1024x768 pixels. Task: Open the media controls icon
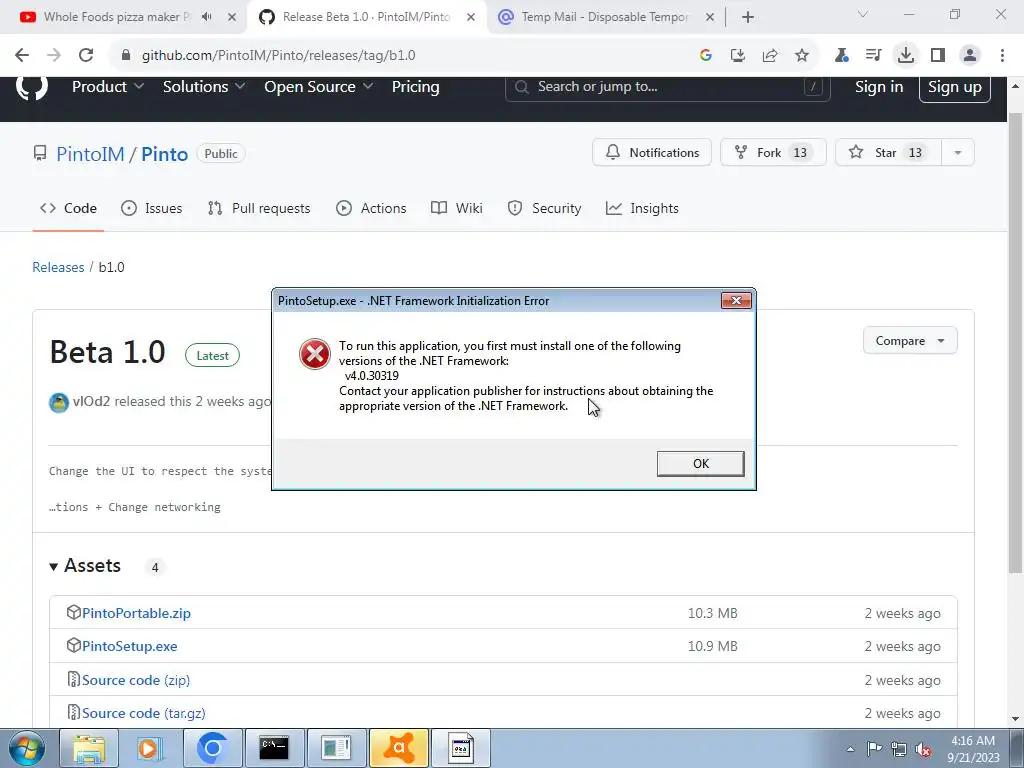[x=873, y=56]
